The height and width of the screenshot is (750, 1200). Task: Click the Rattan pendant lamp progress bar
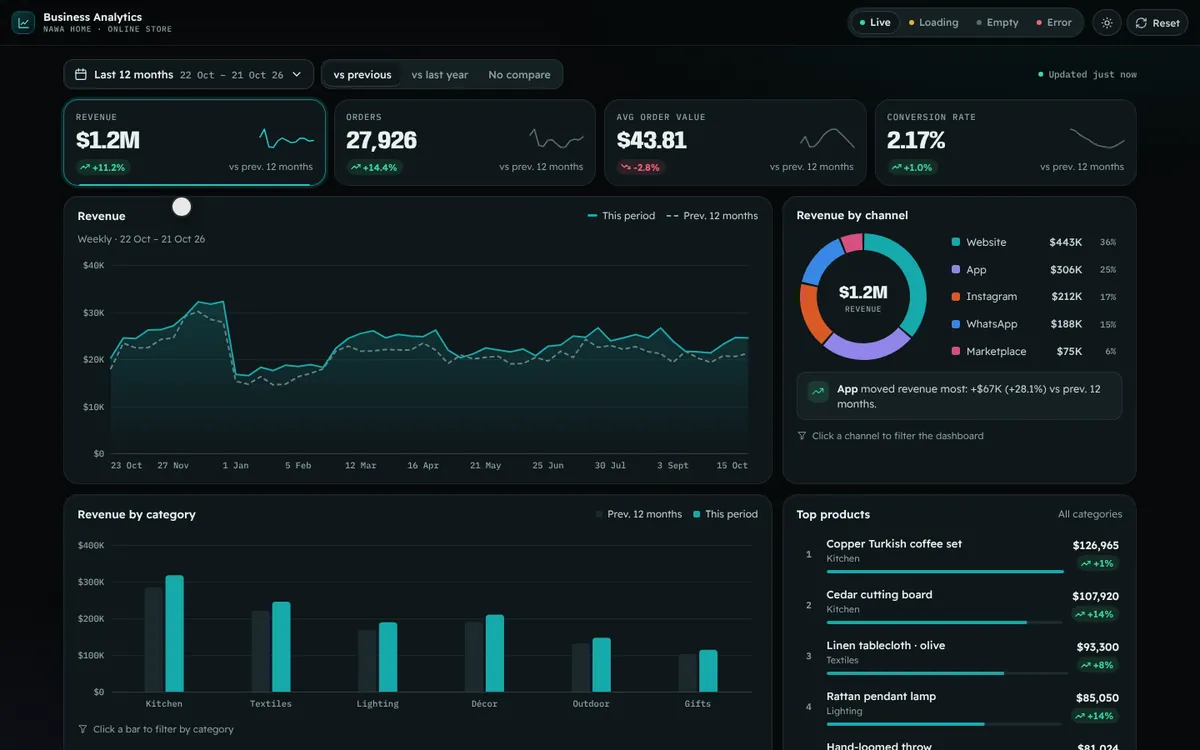click(x=945, y=724)
